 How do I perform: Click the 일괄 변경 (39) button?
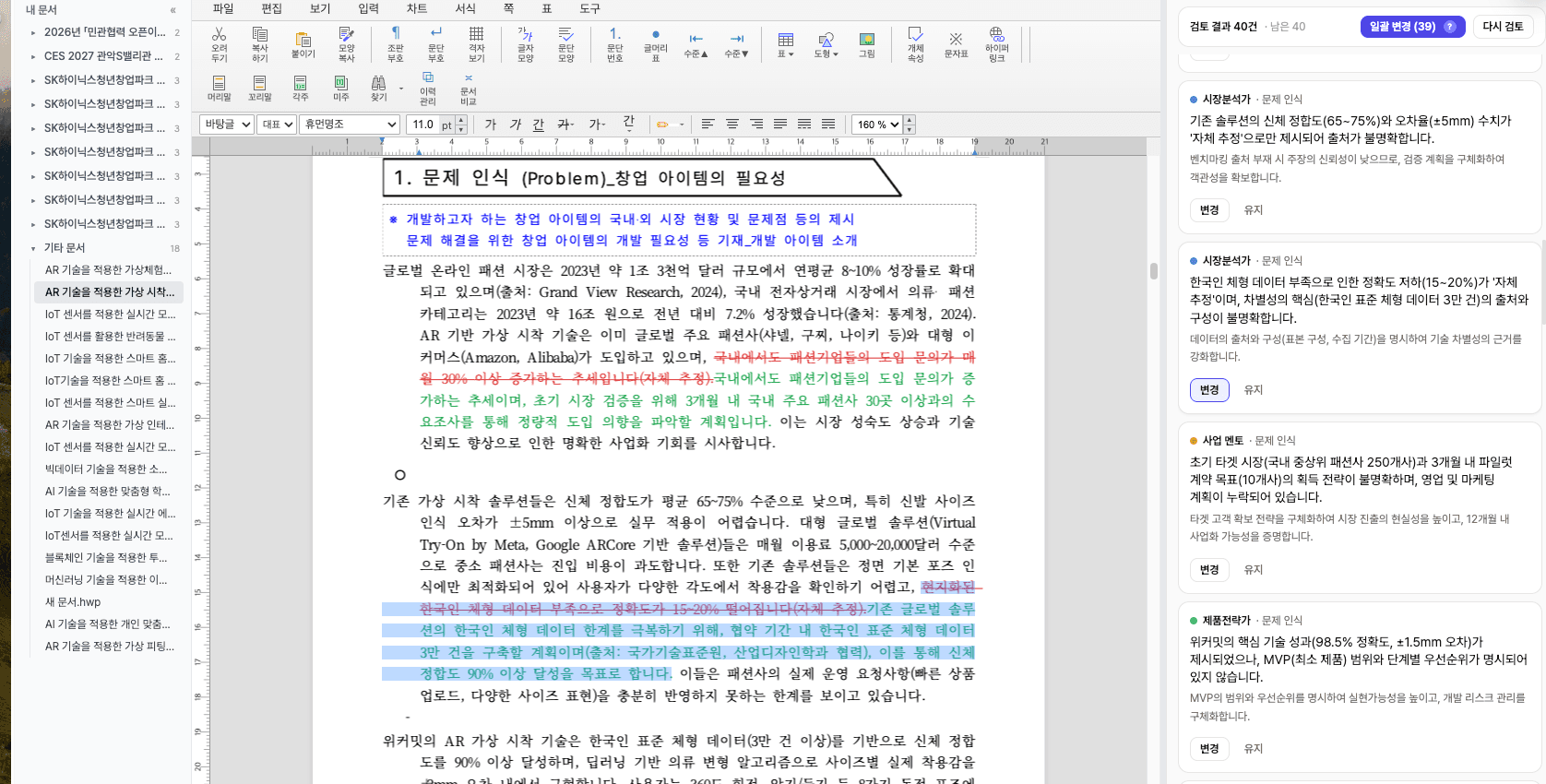click(1413, 27)
